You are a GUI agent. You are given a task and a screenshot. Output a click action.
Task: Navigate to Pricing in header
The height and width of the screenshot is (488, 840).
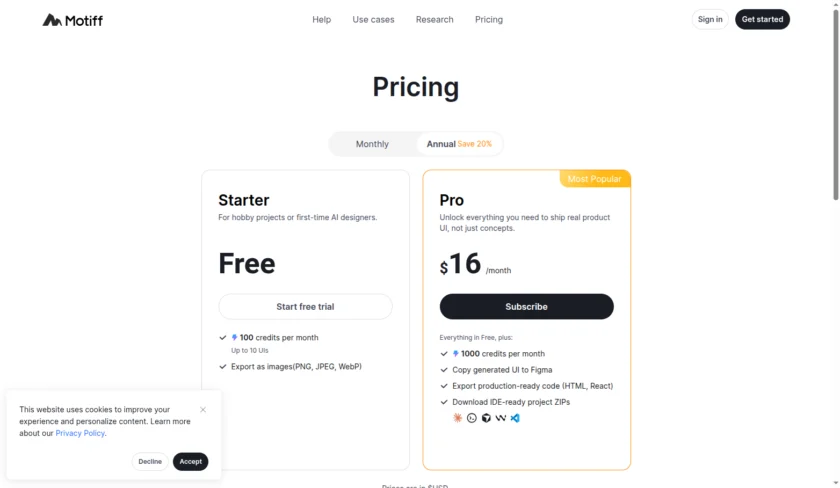pos(489,19)
